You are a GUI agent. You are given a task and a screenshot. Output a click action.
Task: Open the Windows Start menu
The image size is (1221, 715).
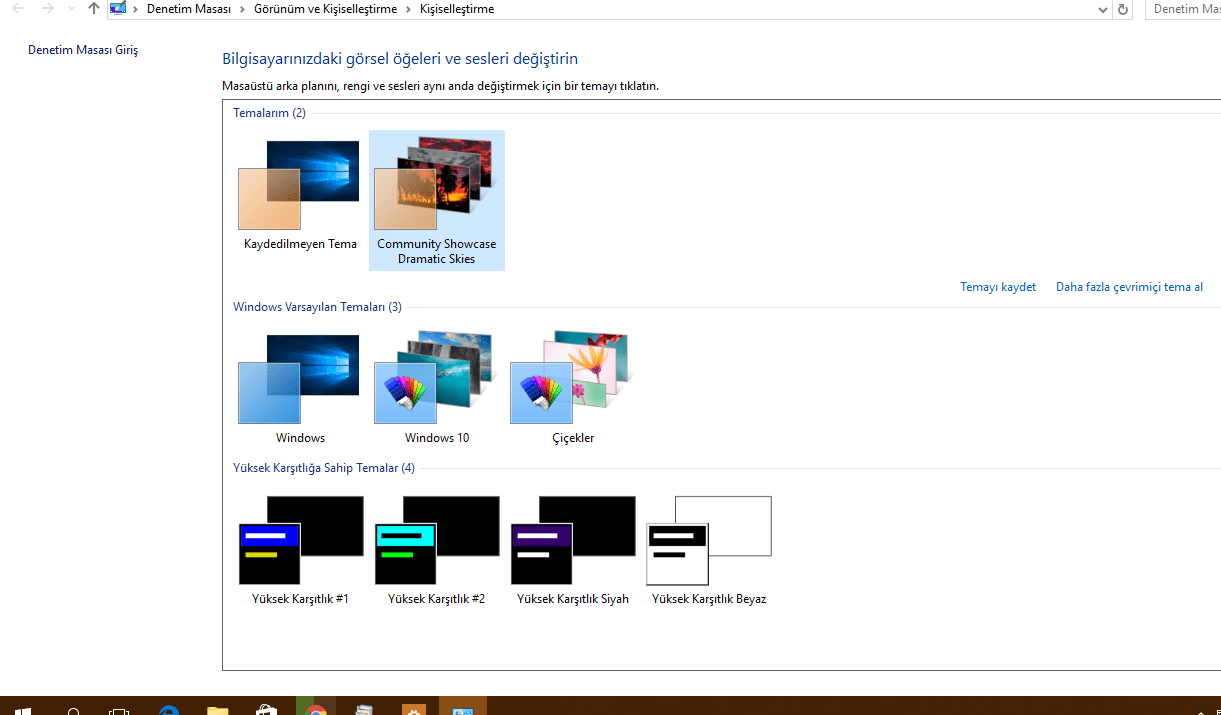point(23,710)
